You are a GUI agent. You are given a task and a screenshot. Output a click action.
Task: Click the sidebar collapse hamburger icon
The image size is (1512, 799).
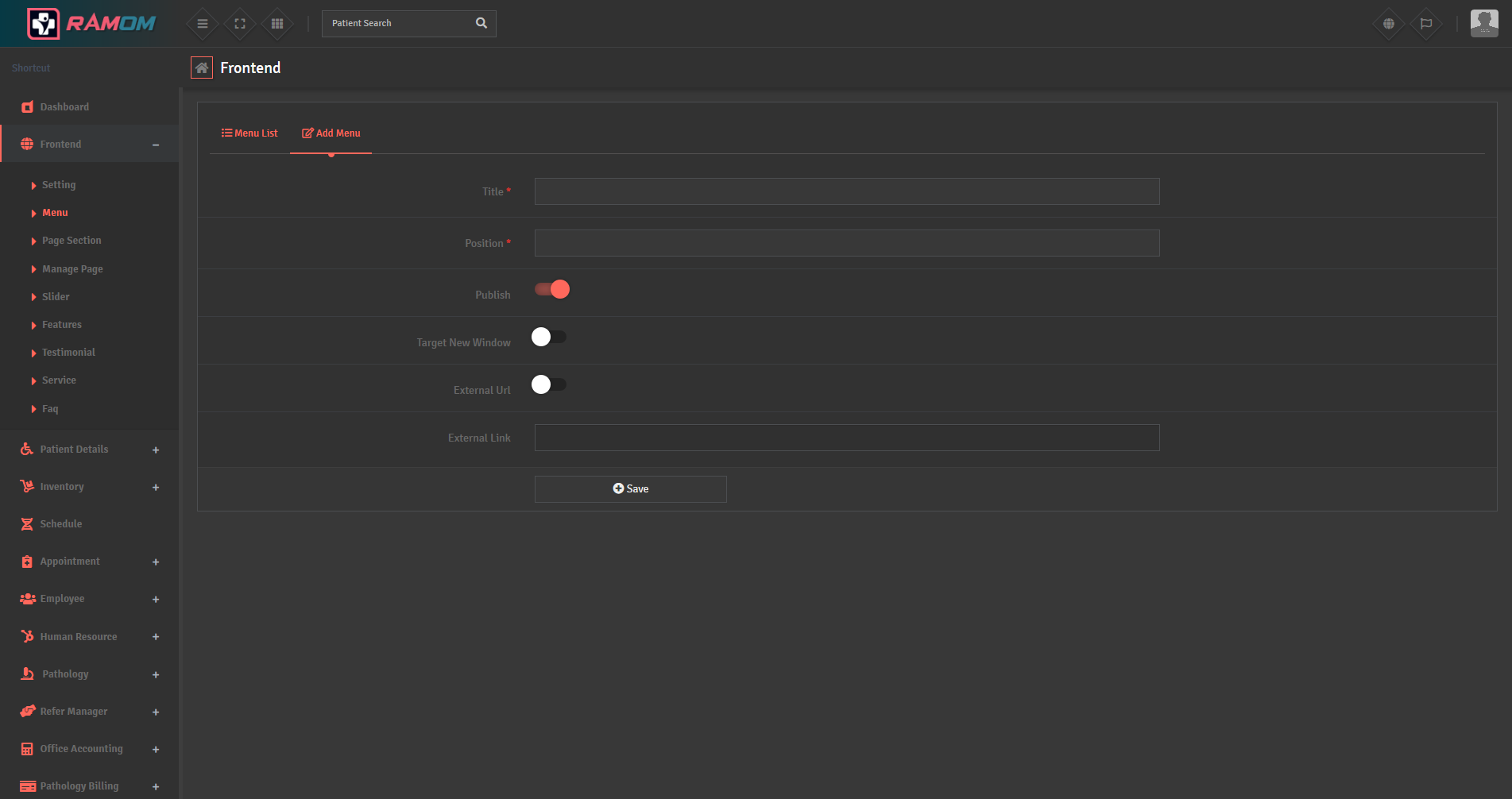pos(202,23)
